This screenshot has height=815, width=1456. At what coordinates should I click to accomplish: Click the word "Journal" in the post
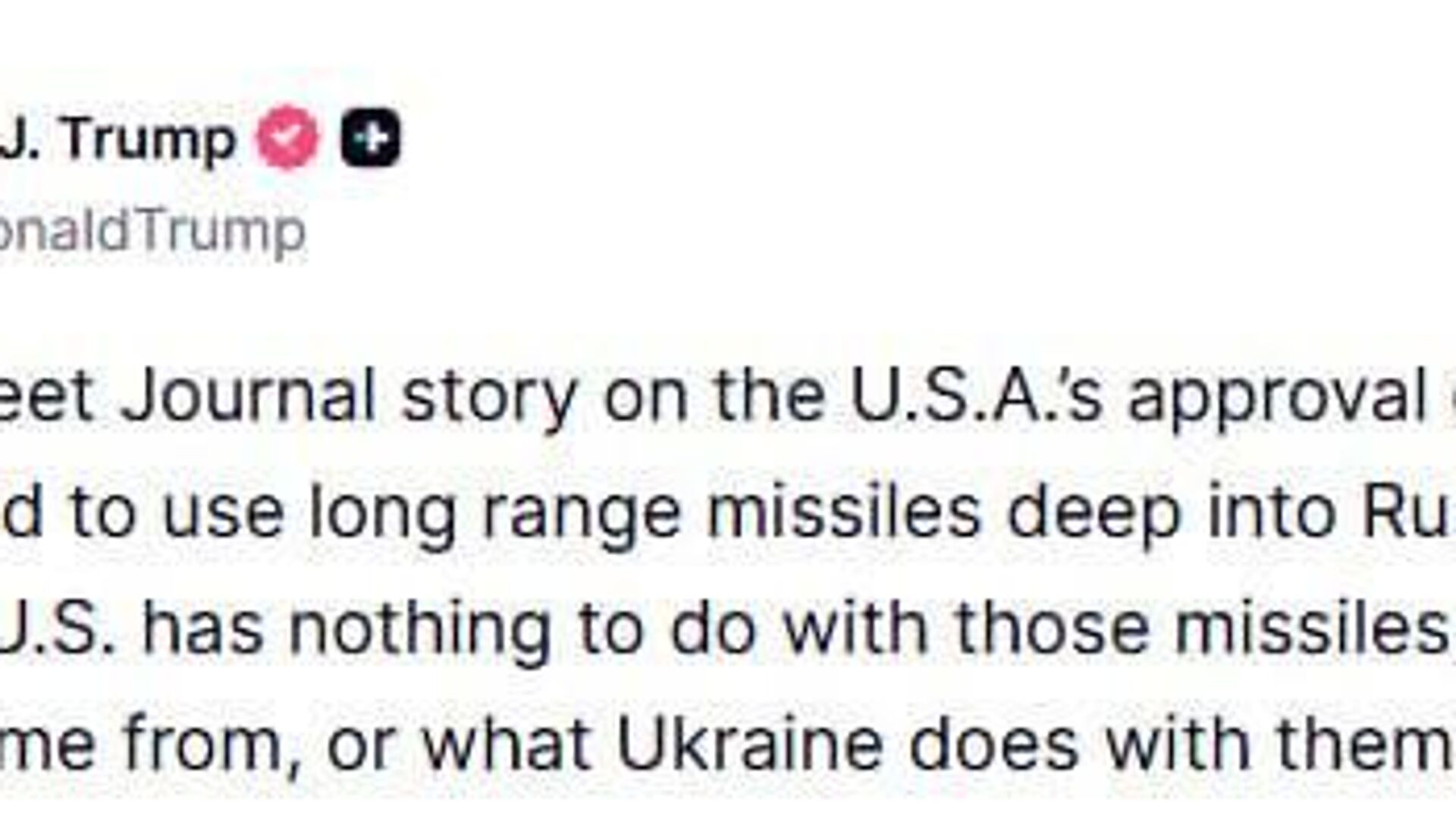click(x=249, y=397)
